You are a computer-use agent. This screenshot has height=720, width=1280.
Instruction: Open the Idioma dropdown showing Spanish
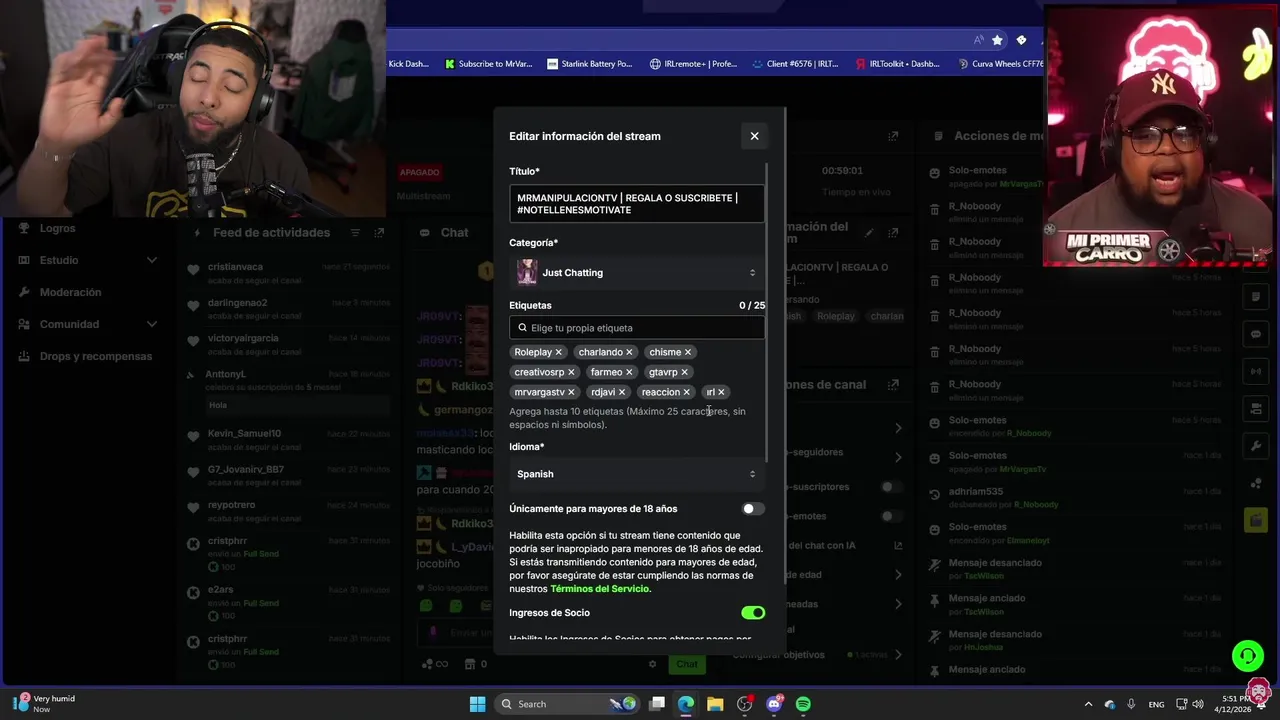[x=637, y=474]
